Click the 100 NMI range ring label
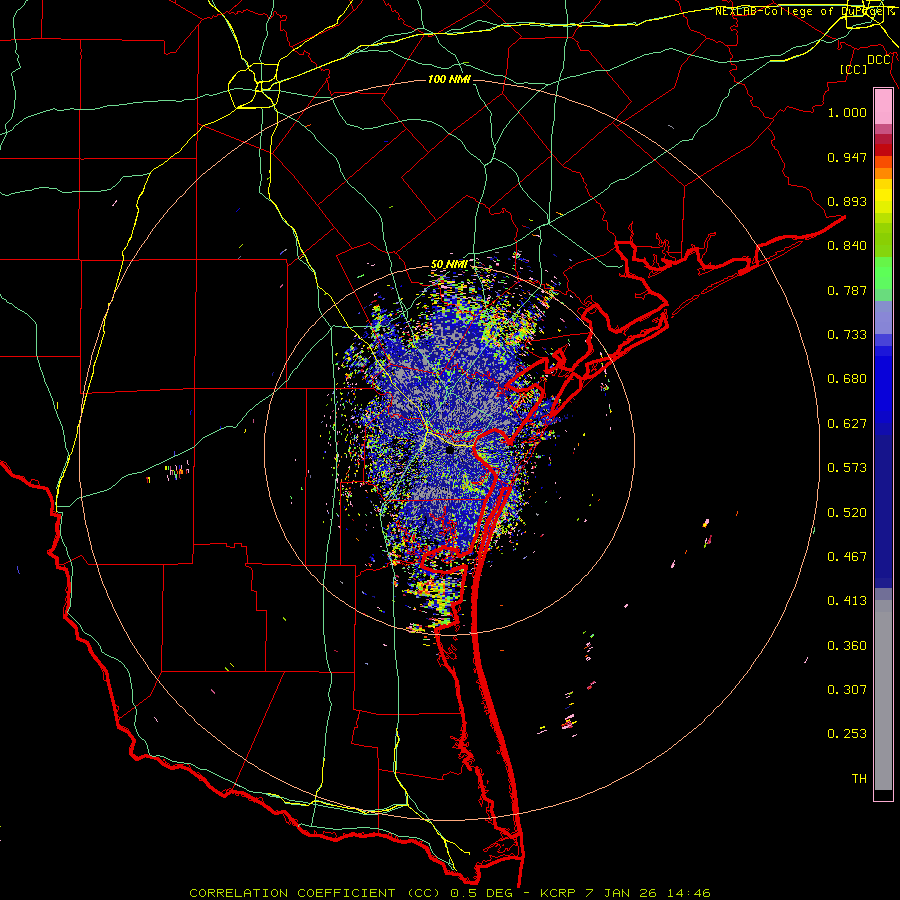The image size is (900, 900). tap(449, 79)
